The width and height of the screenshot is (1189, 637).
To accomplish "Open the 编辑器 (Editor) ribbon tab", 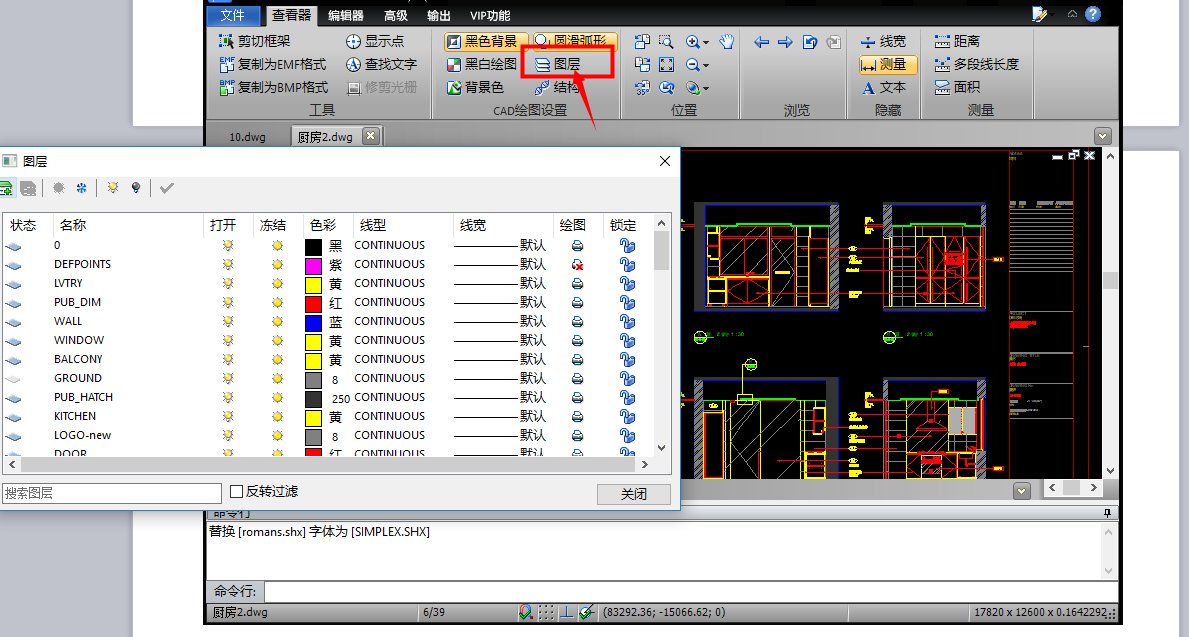I will click(x=346, y=15).
